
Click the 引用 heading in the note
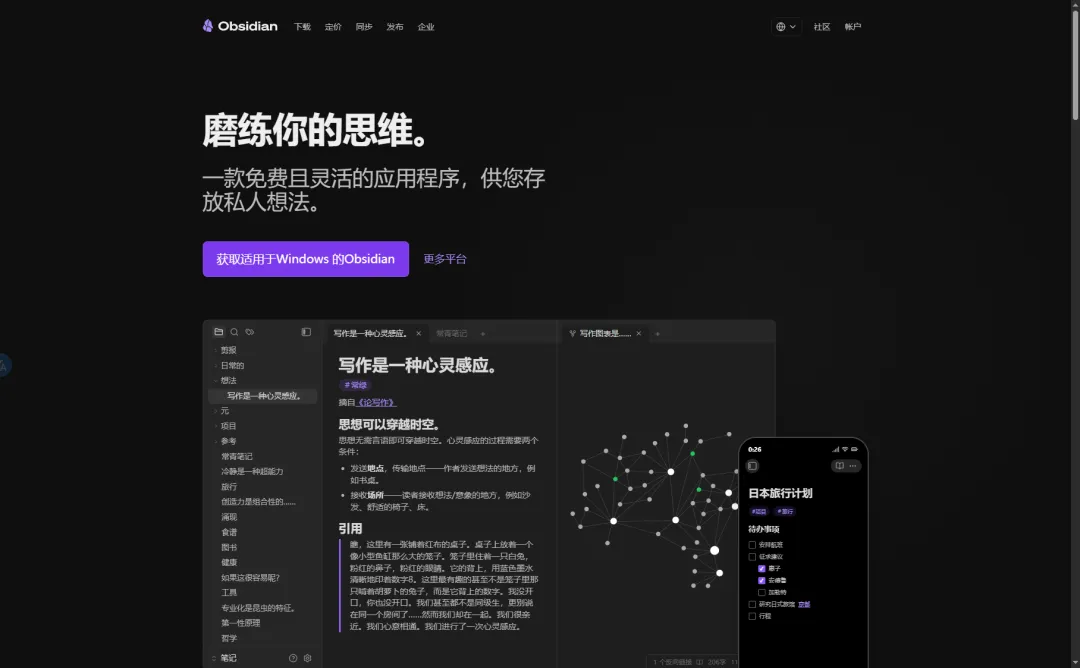[350, 529]
